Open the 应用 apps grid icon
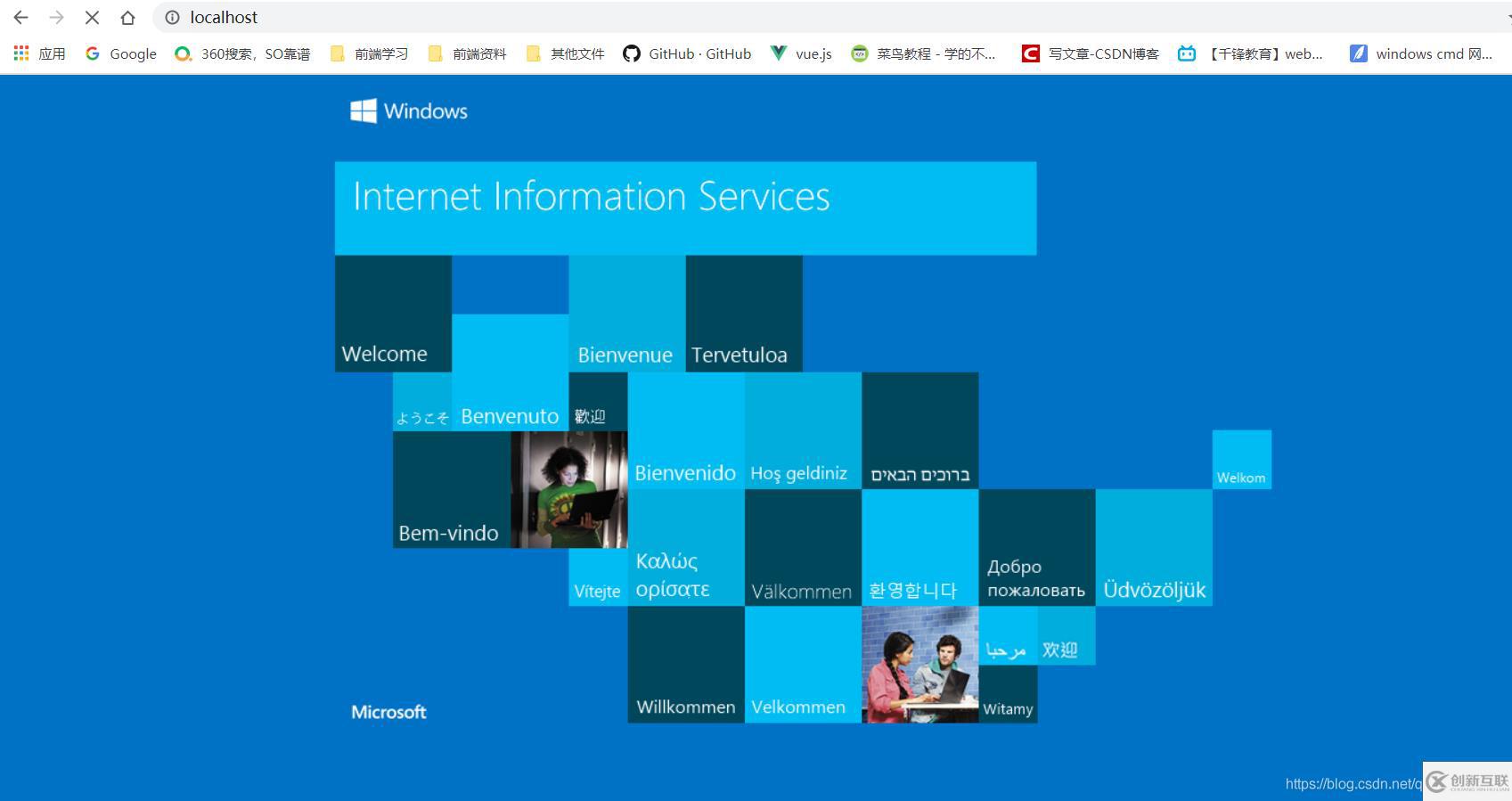The image size is (1512, 801). [x=21, y=53]
